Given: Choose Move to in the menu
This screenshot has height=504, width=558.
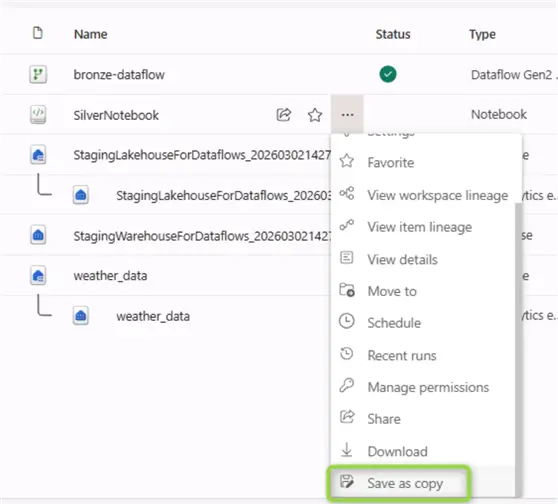Looking at the screenshot, I should [423, 291].
